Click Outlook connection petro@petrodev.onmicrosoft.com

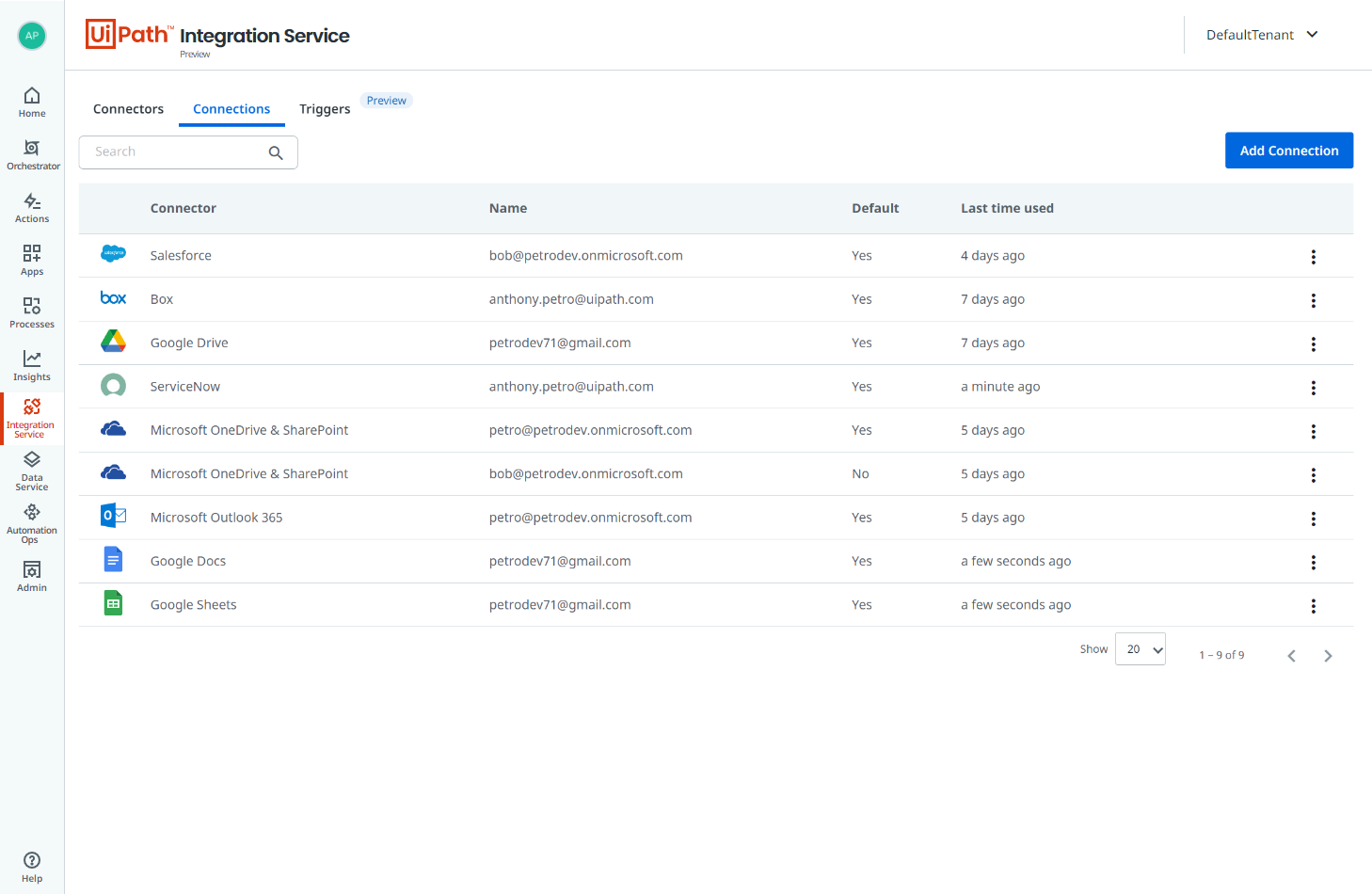(x=591, y=517)
